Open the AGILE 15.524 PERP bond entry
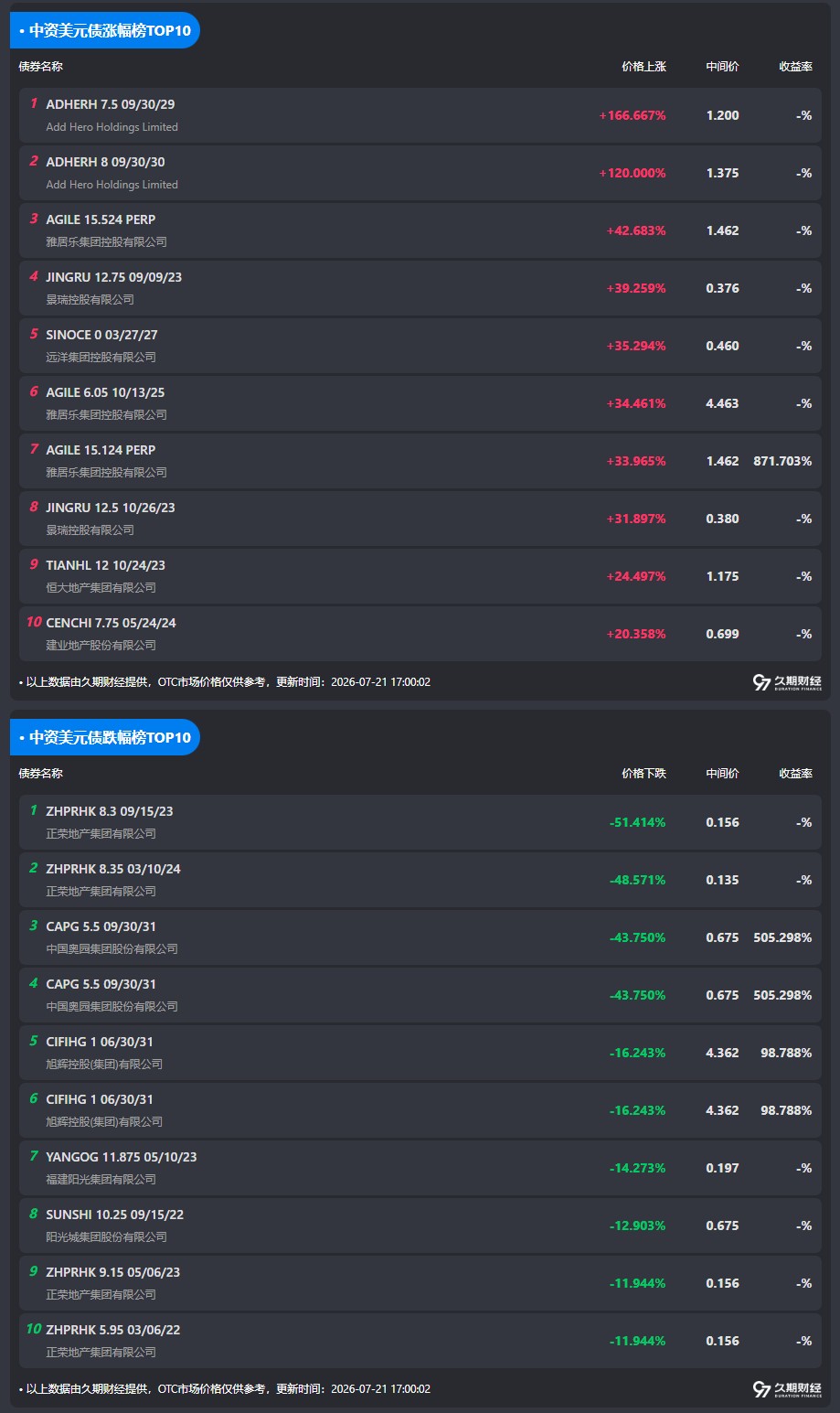Viewport: 840px width, 1413px height. [420, 230]
